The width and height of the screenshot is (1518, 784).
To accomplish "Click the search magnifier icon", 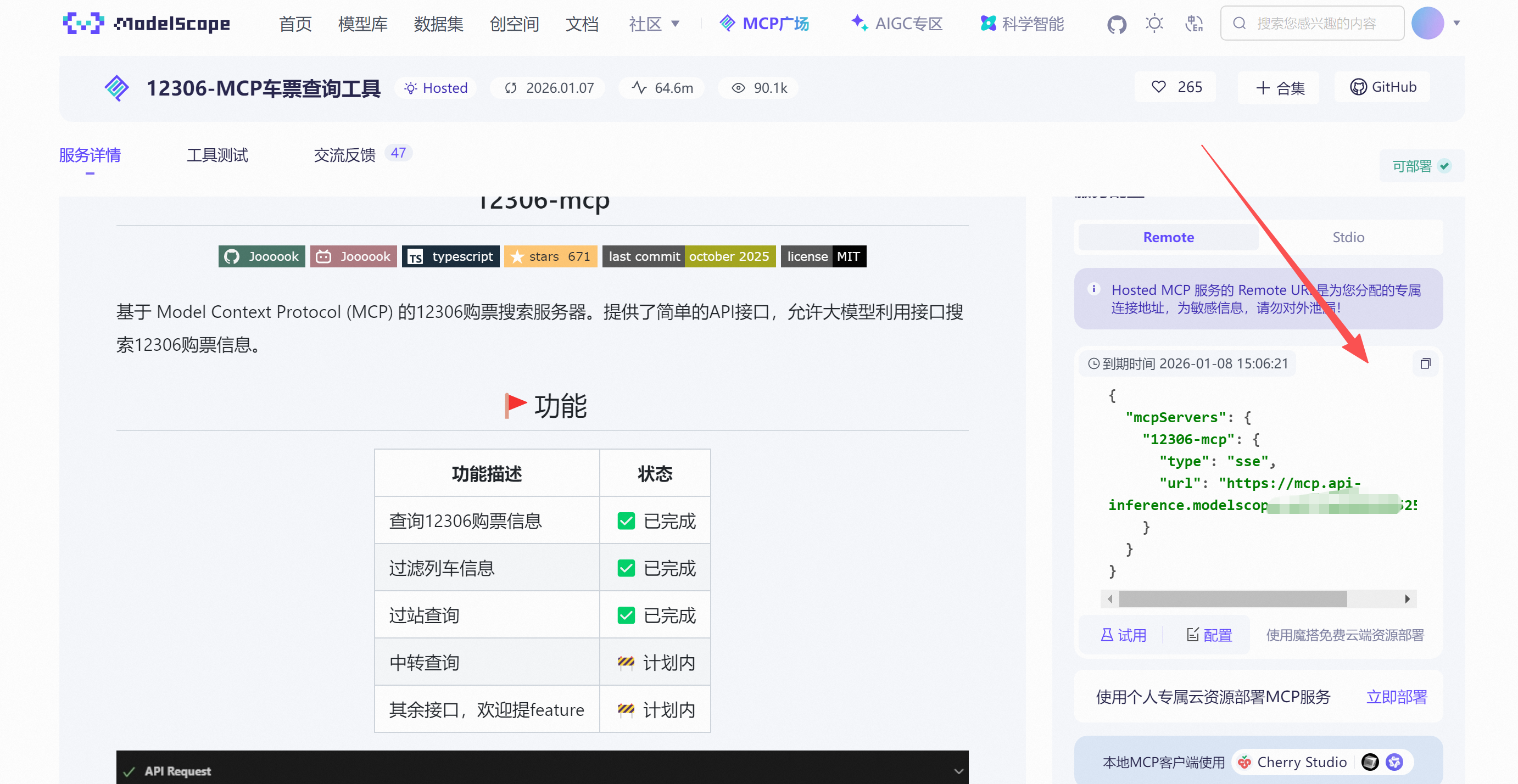I will pyautogui.click(x=1240, y=23).
